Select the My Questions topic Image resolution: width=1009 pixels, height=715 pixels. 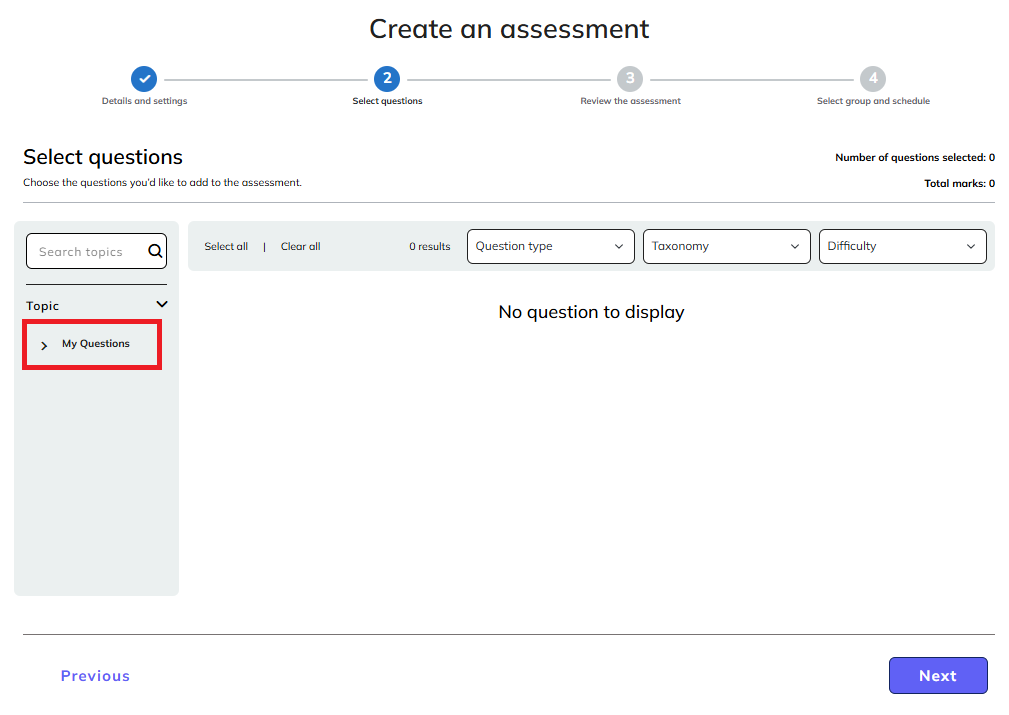96,344
